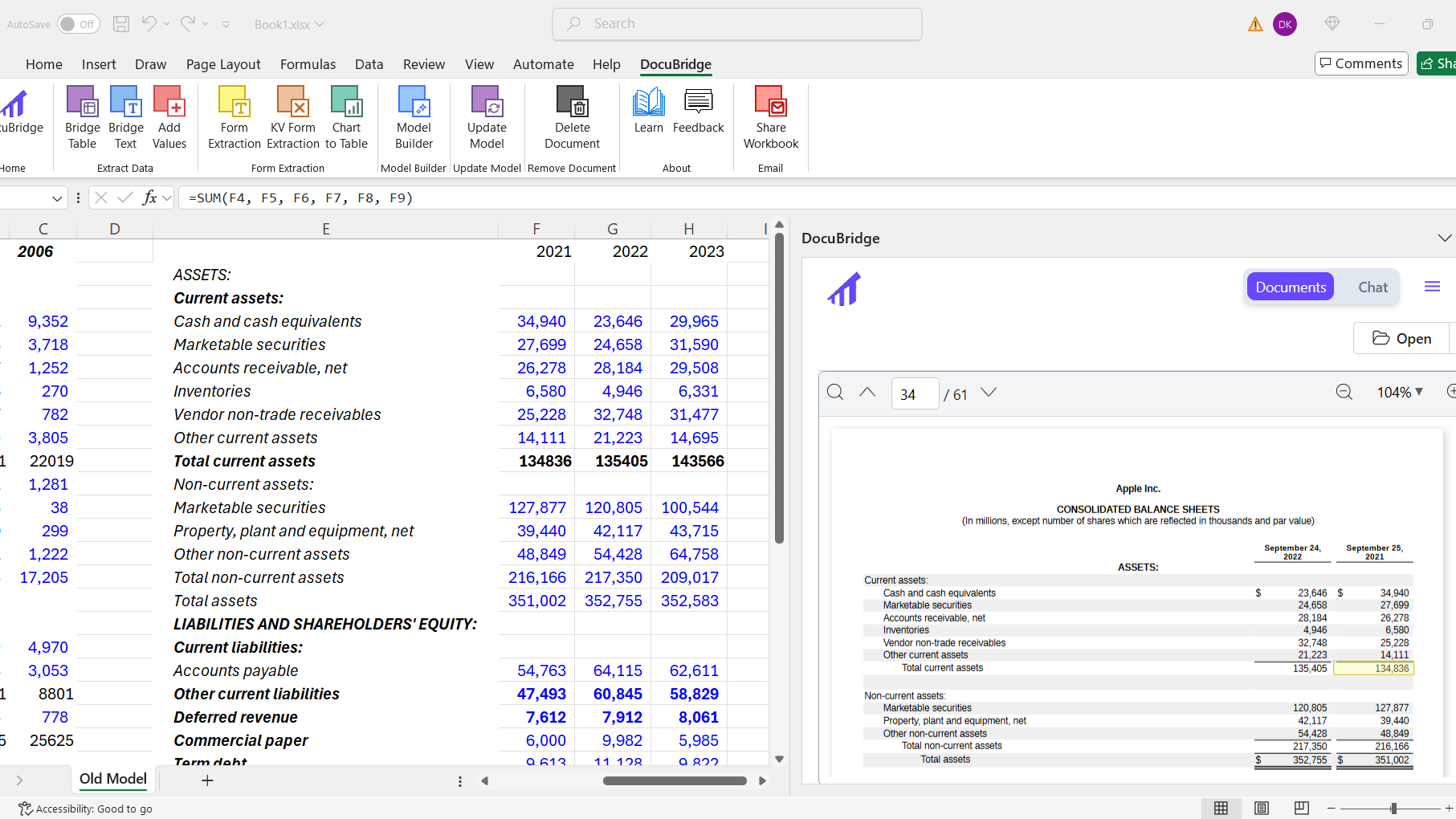1456x819 pixels.
Task: Expand the Undo history dropdown
Action: (166, 24)
